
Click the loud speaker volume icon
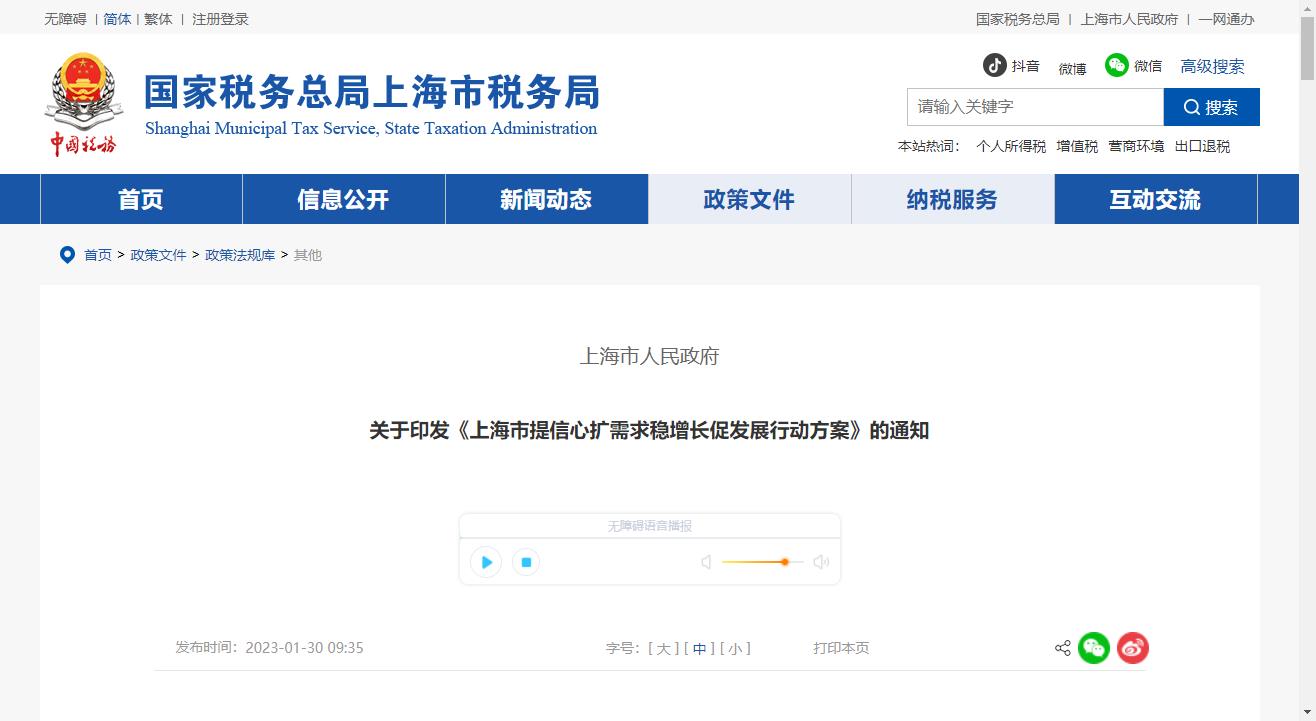pyautogui.click(x=821, y=562)
